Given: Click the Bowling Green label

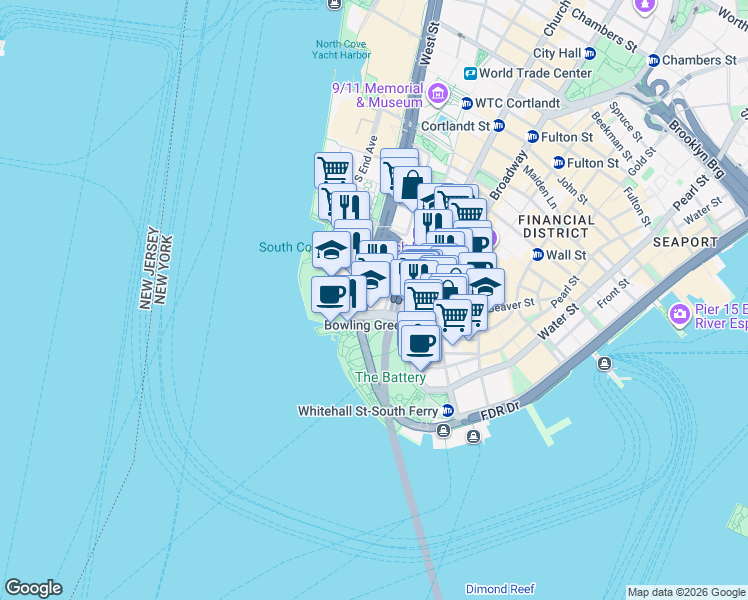Looking at the screenshot, I should pos(361,325).
